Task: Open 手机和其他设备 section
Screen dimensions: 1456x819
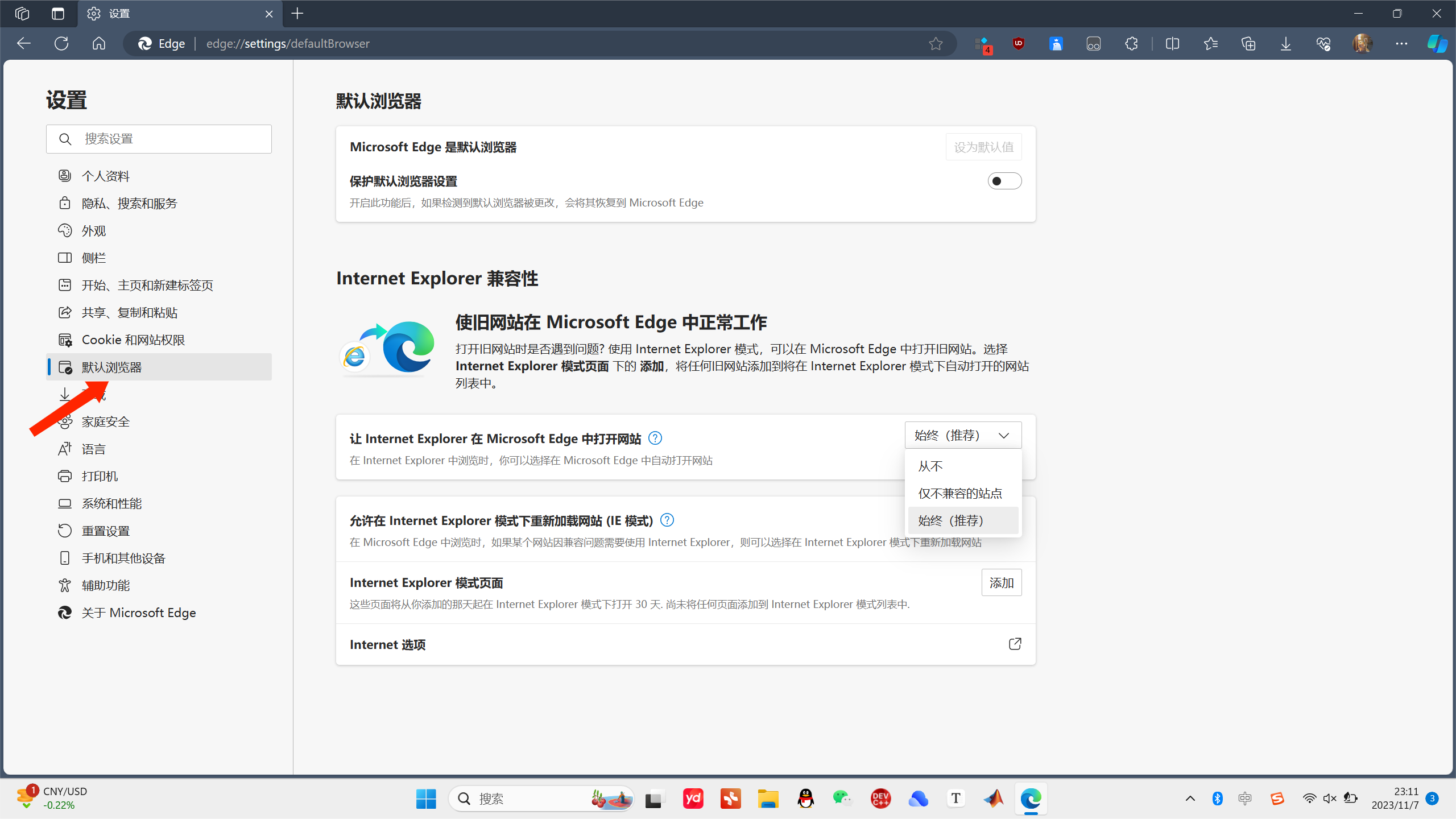Action: 159,558
